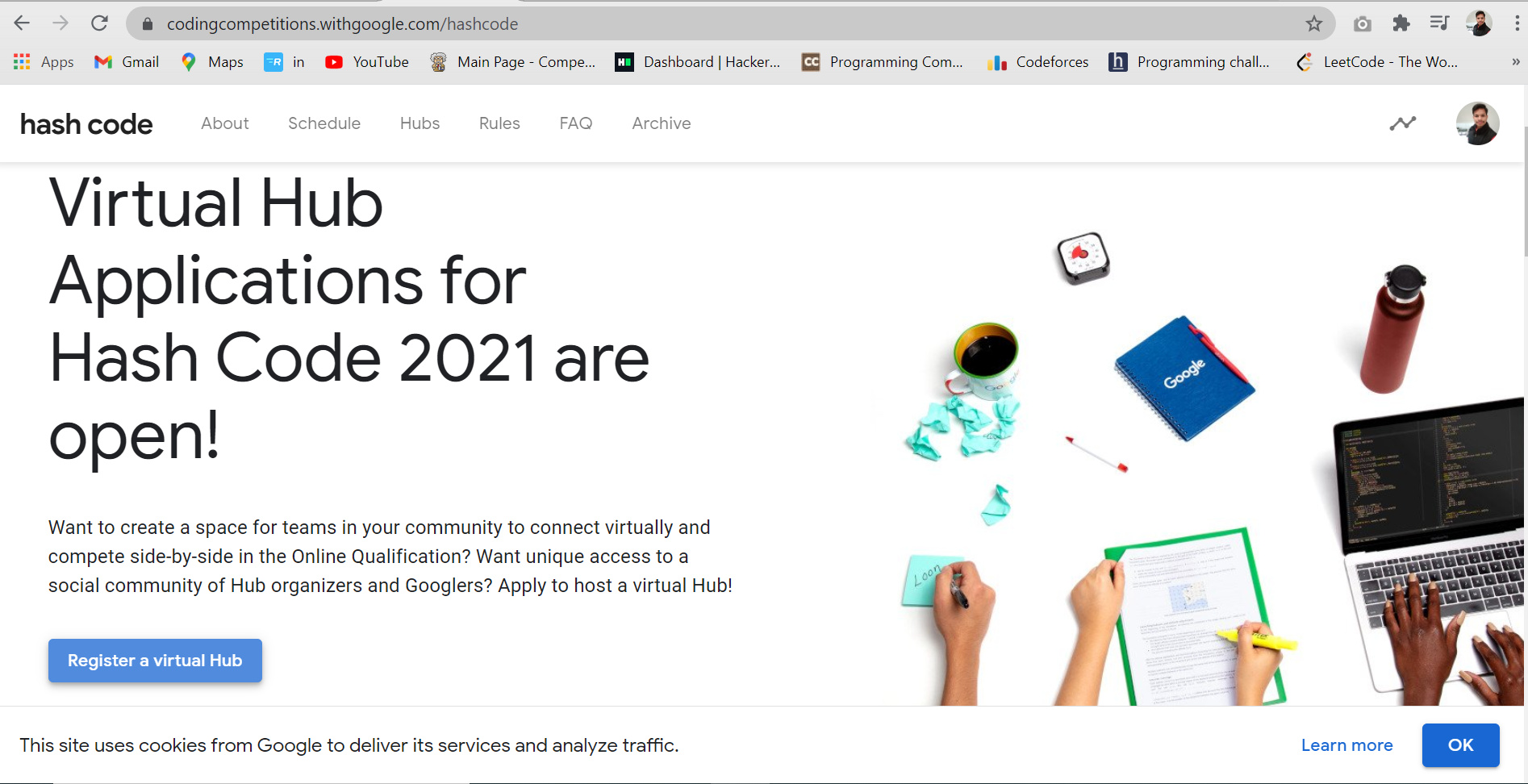Viewport: 1528px width, 784px height.
Task: Open the Gmail bookmark
Action: (x=127, y=62)
